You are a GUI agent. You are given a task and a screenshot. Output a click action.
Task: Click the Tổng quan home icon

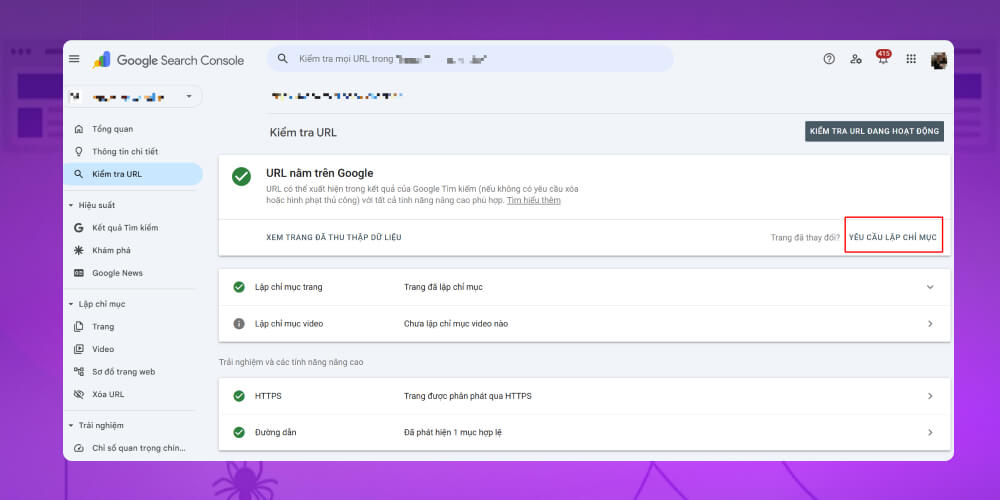pyautogui.click(x=78, y=129)
